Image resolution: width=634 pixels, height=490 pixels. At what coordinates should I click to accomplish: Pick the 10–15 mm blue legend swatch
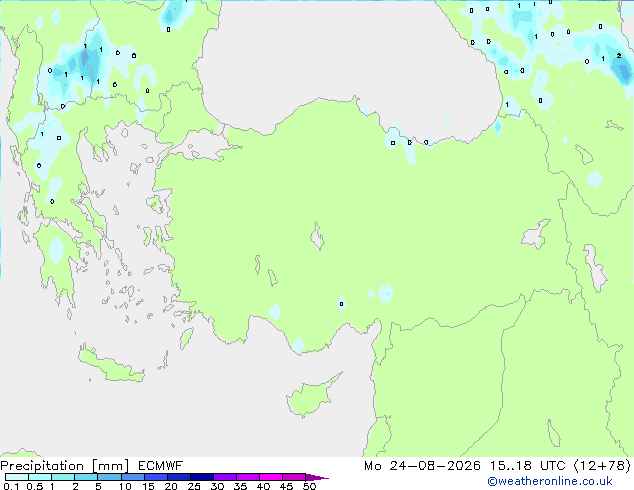click(133, 477)
